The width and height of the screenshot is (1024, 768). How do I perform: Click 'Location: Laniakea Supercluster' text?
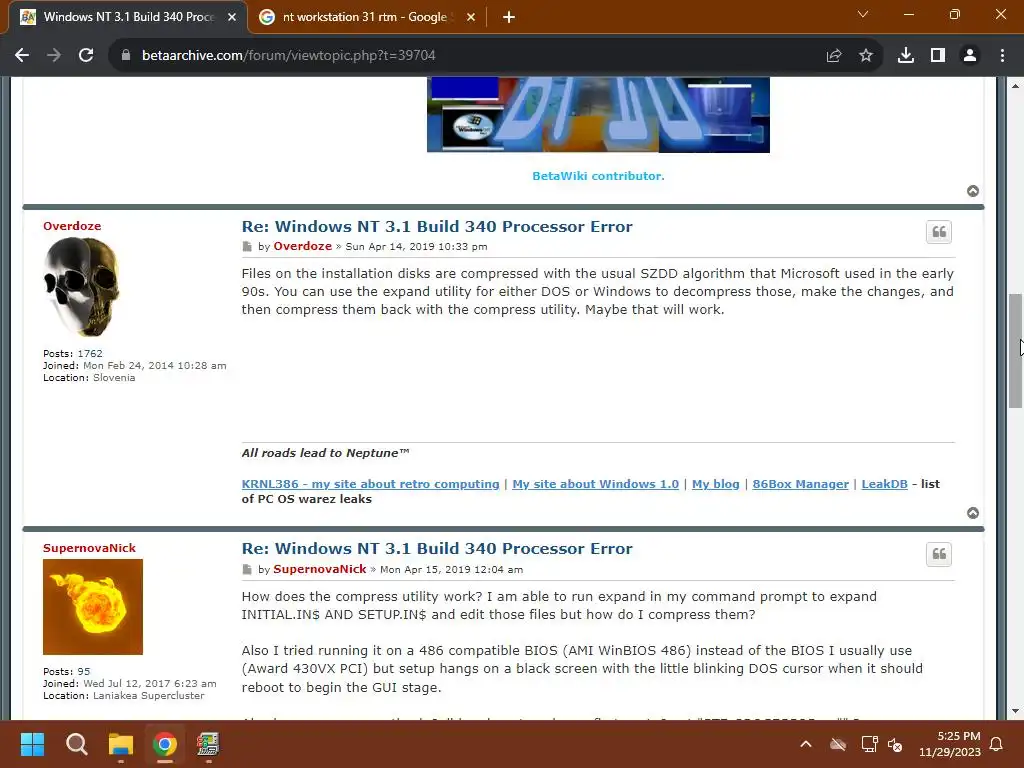pyautogui.click(x=123, y=696)
